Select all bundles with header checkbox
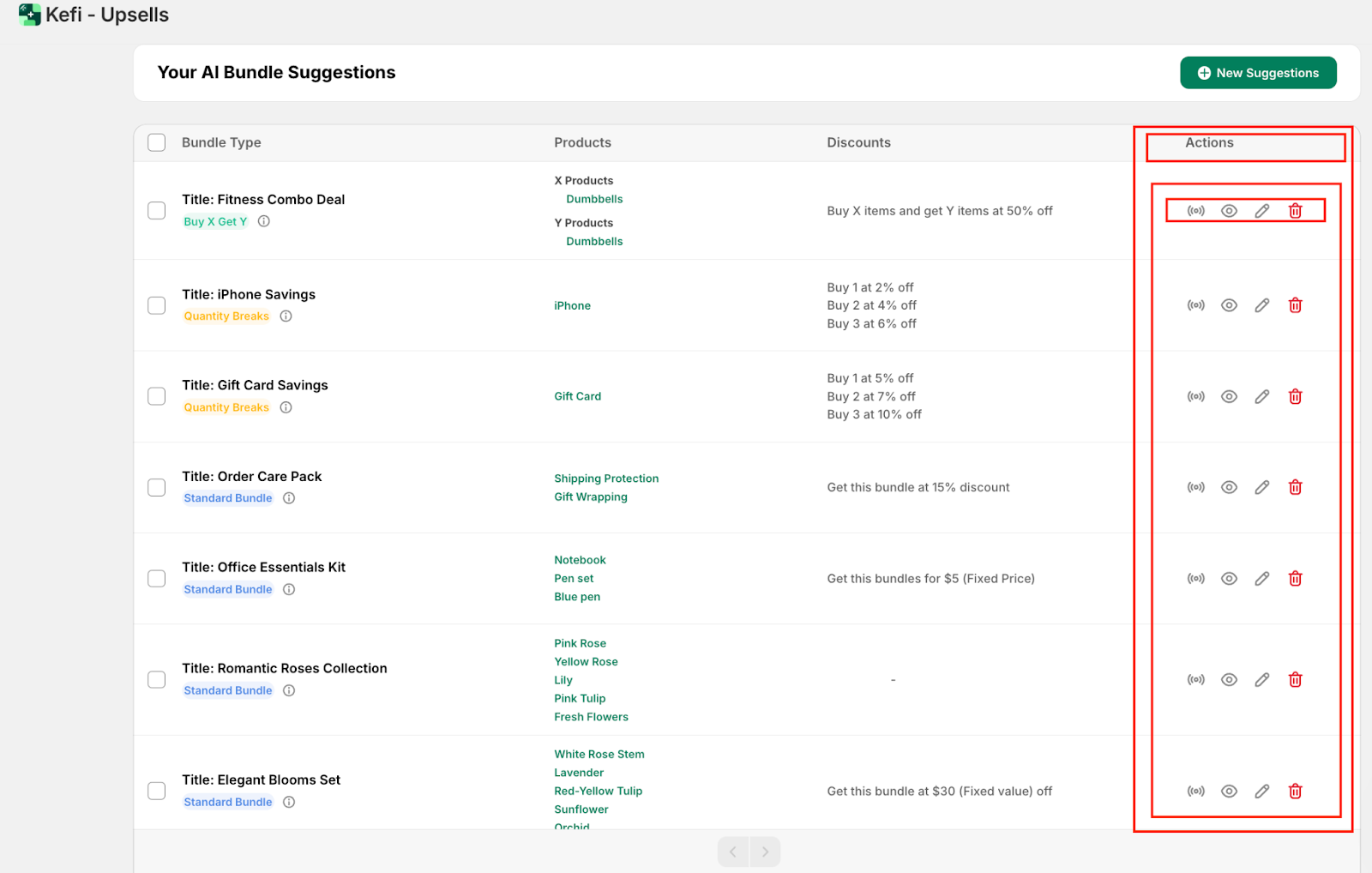Viewport: 1372px width, 873px height. pos(157,142)
